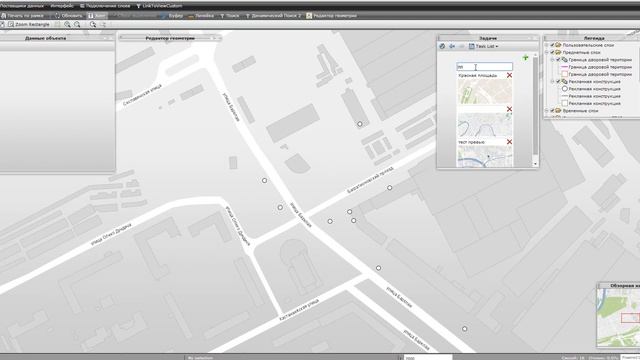Open the Красная площадь map thumbnail

484,91
